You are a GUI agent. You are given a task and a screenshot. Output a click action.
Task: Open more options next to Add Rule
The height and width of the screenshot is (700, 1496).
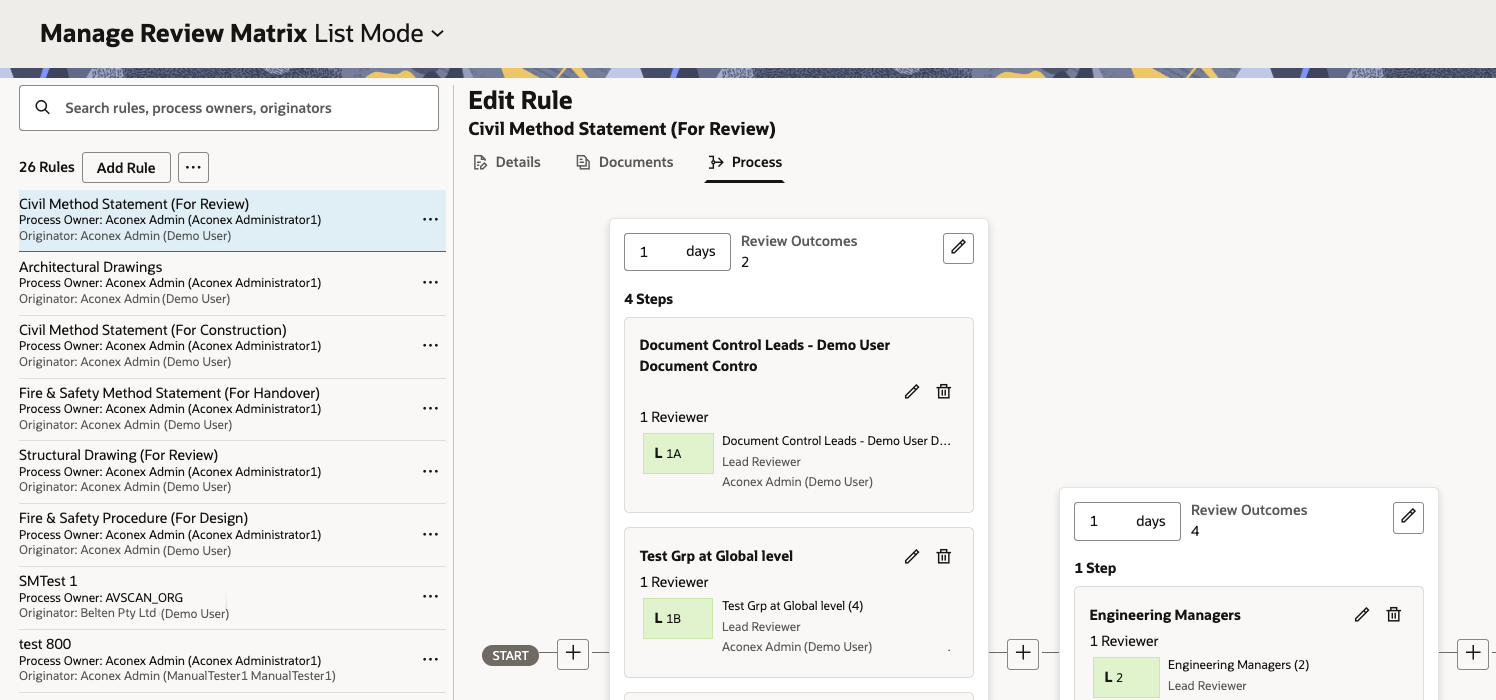(x=193, y=168)
